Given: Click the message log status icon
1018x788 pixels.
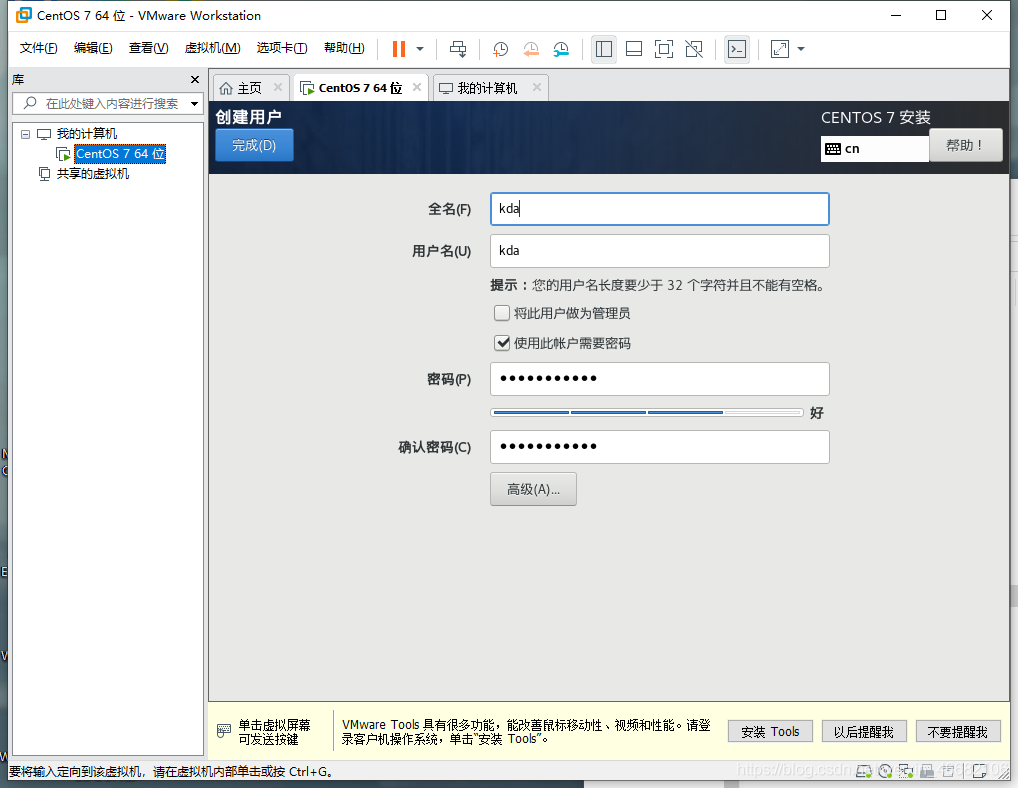Looking at the screenshot, I should point(980,771).
